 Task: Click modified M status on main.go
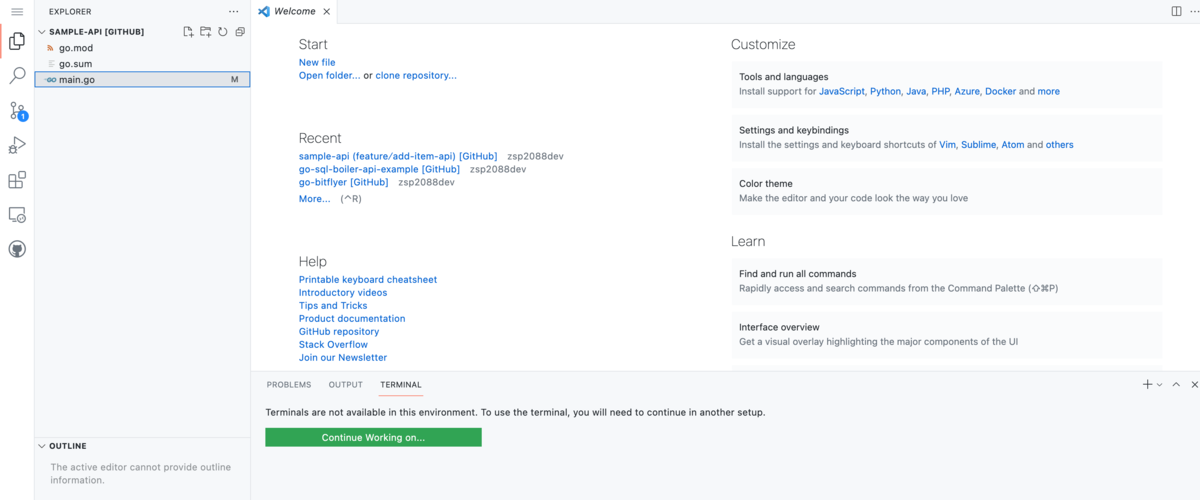point(235,80)
